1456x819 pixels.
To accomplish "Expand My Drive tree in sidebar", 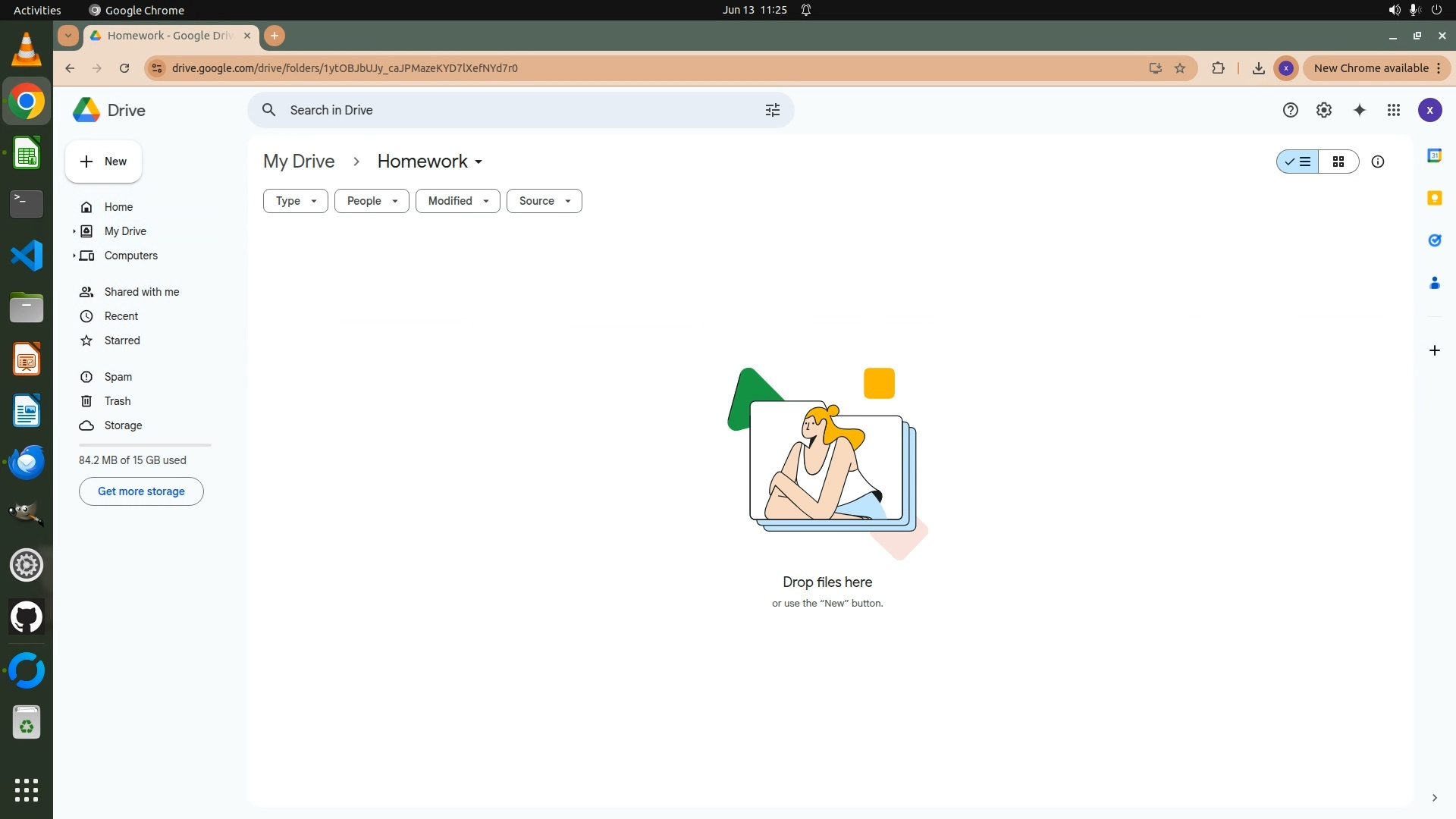I will [74, 231].
